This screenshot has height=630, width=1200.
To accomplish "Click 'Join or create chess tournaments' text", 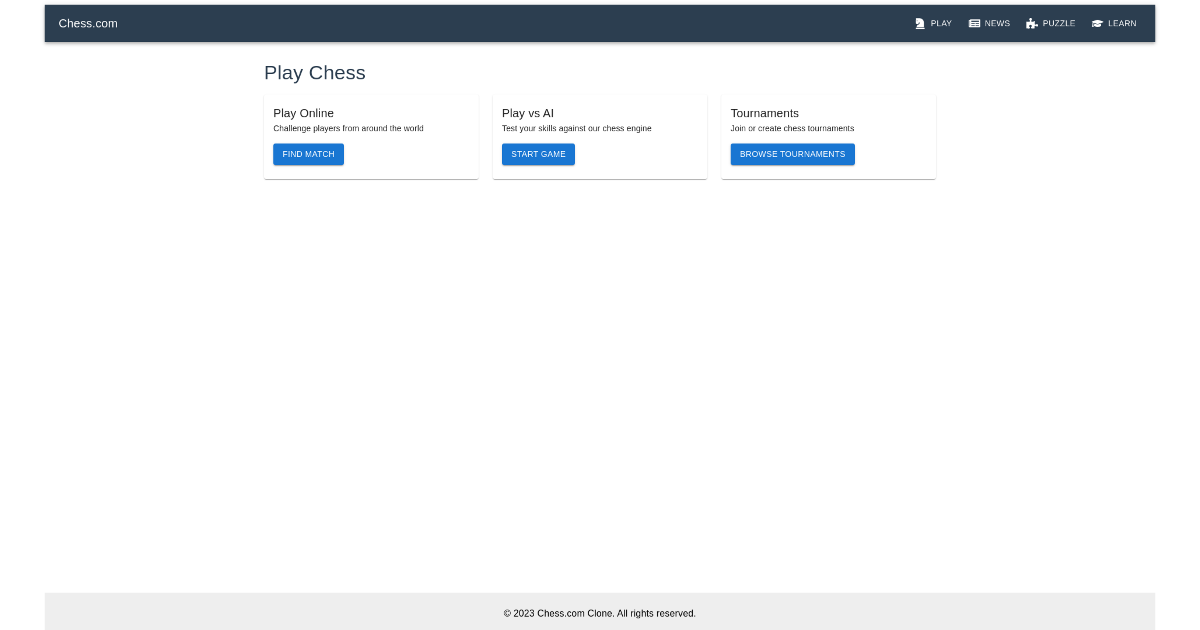I will point(792,128).
